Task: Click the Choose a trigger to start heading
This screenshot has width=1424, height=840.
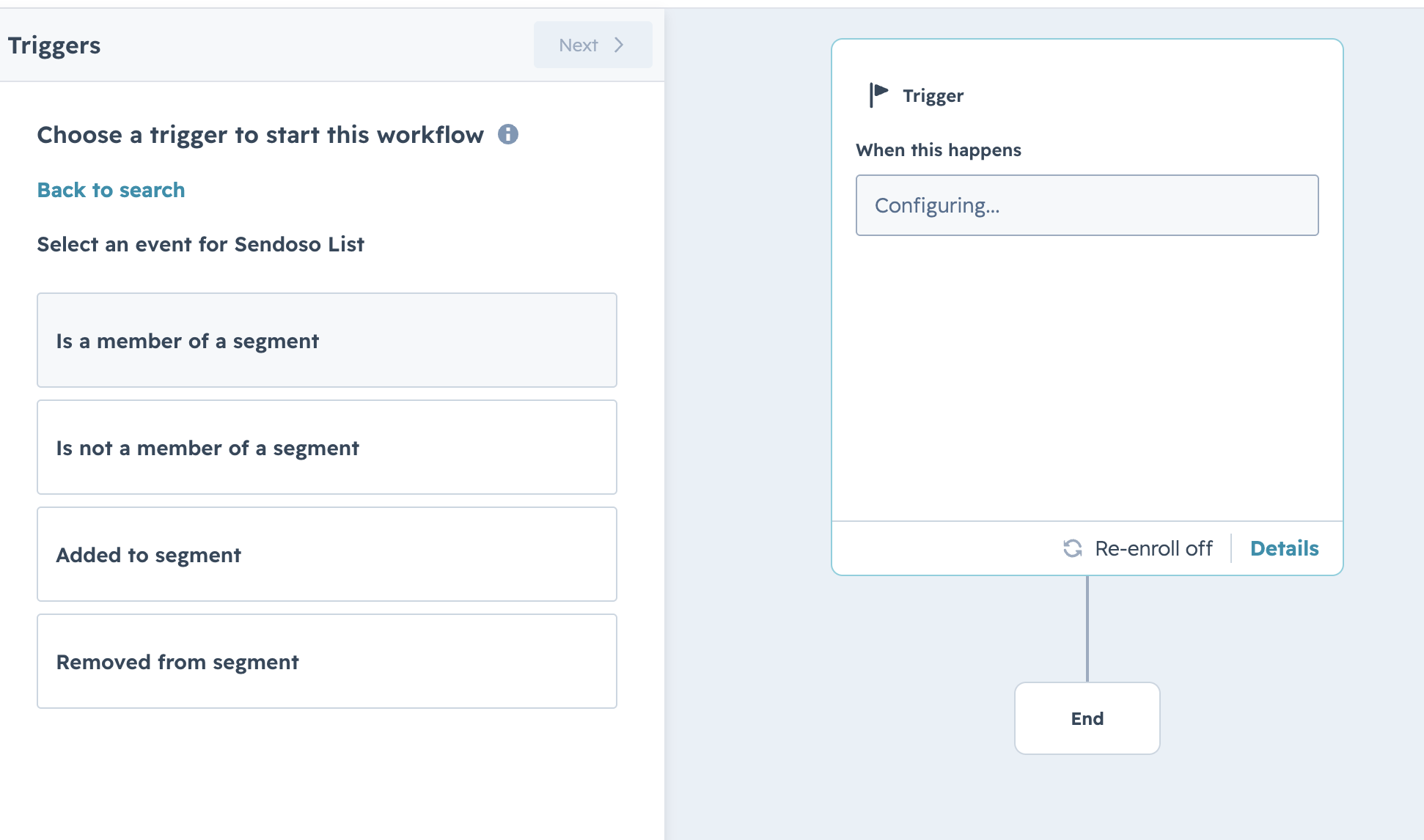Action: (x=260, y=135)
